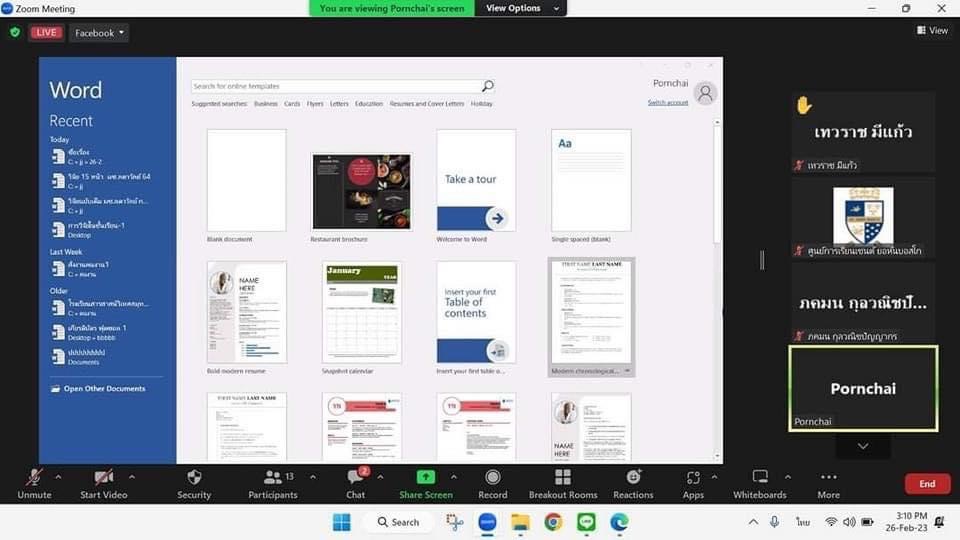Open the Participants panel

tap(272, 478)
